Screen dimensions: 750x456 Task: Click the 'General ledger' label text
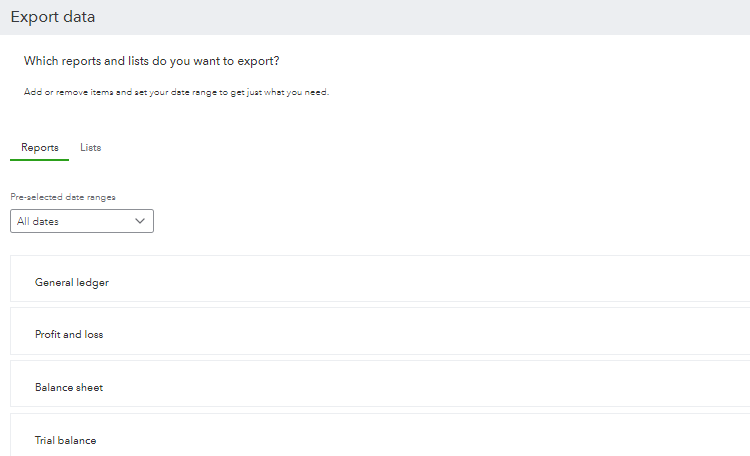tap(72, 282)
